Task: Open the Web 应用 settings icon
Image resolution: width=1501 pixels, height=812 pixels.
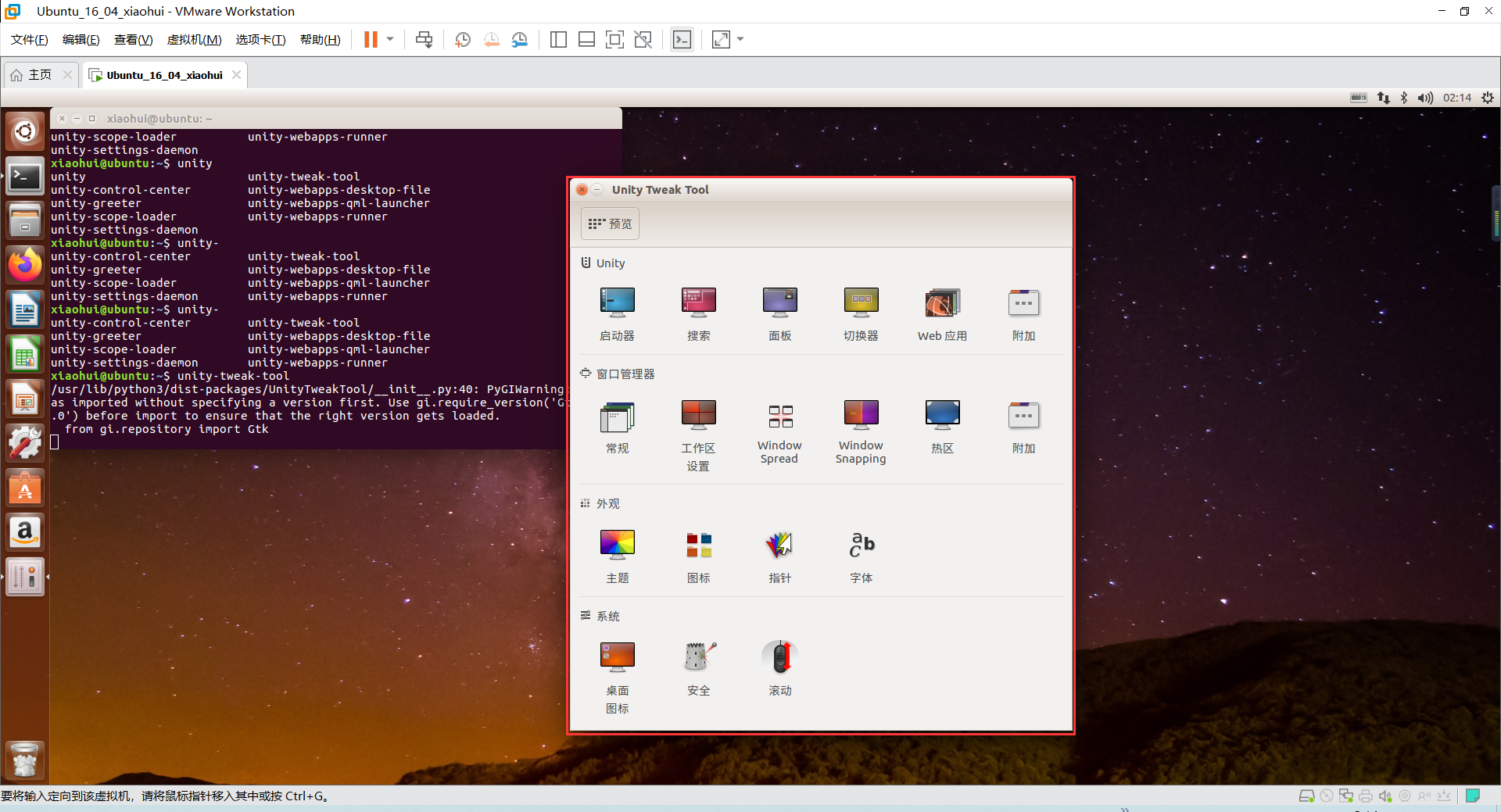Action: click(942, 313)
